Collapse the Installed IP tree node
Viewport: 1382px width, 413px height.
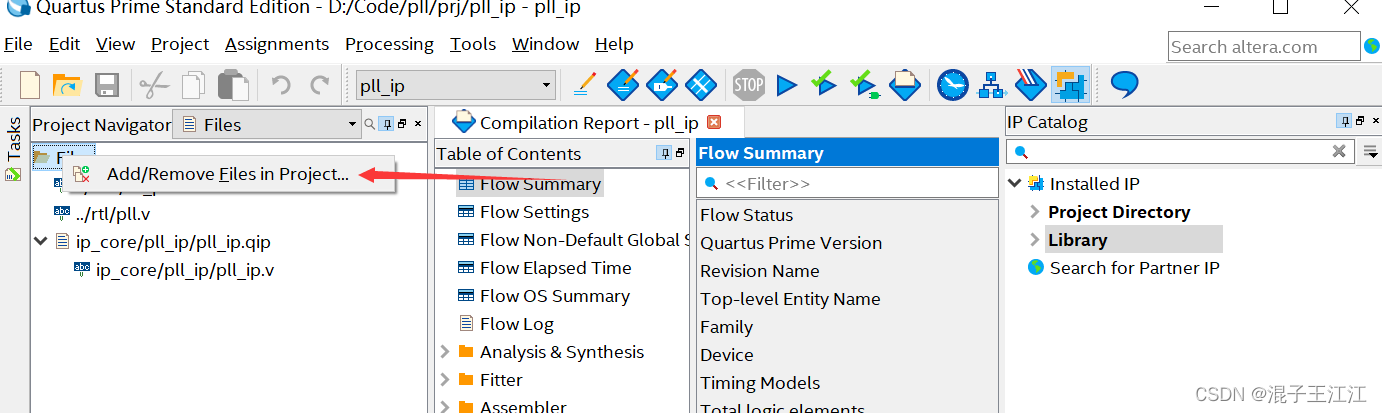click(1015, 183)
